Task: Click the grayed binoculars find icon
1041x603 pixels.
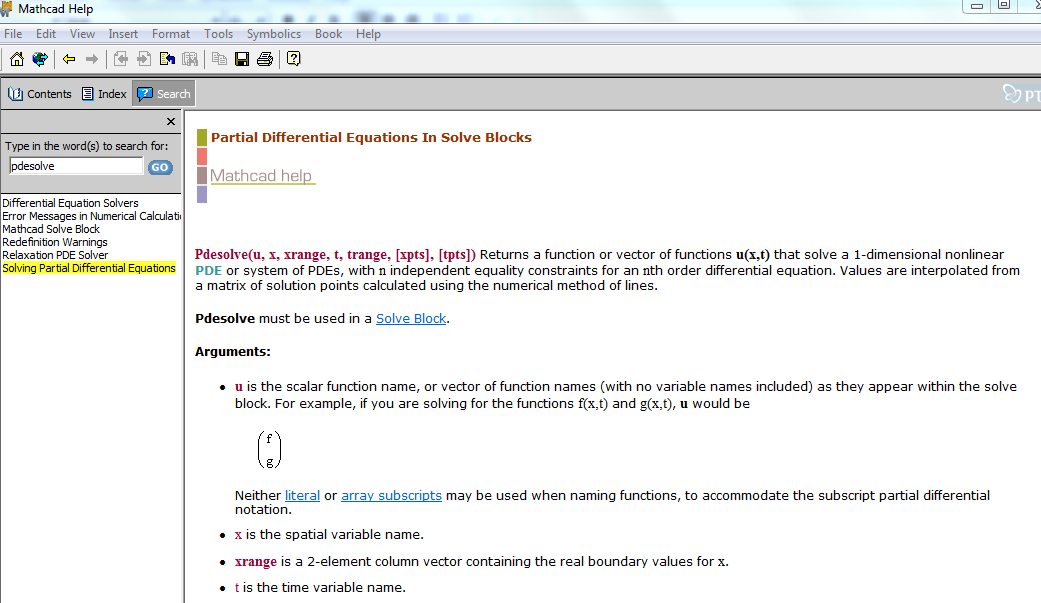Action: pos(190,59)
